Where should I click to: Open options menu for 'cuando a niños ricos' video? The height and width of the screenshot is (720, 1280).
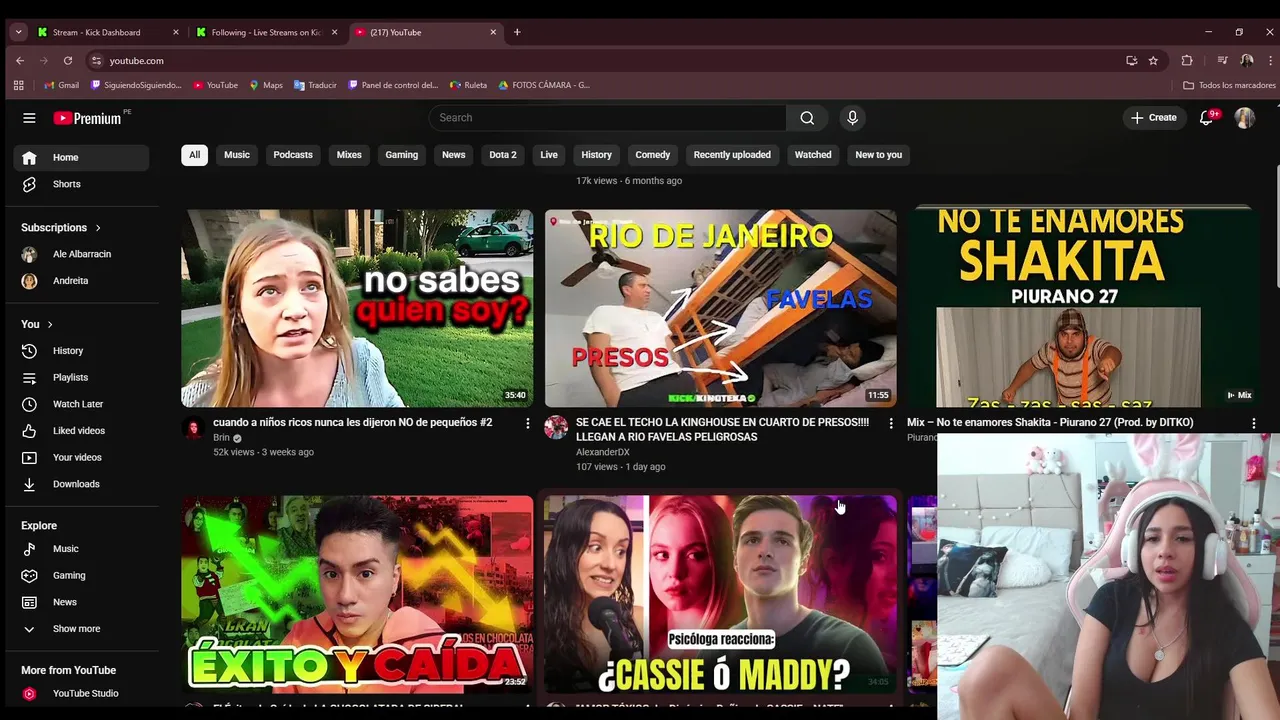click(528, 424)
